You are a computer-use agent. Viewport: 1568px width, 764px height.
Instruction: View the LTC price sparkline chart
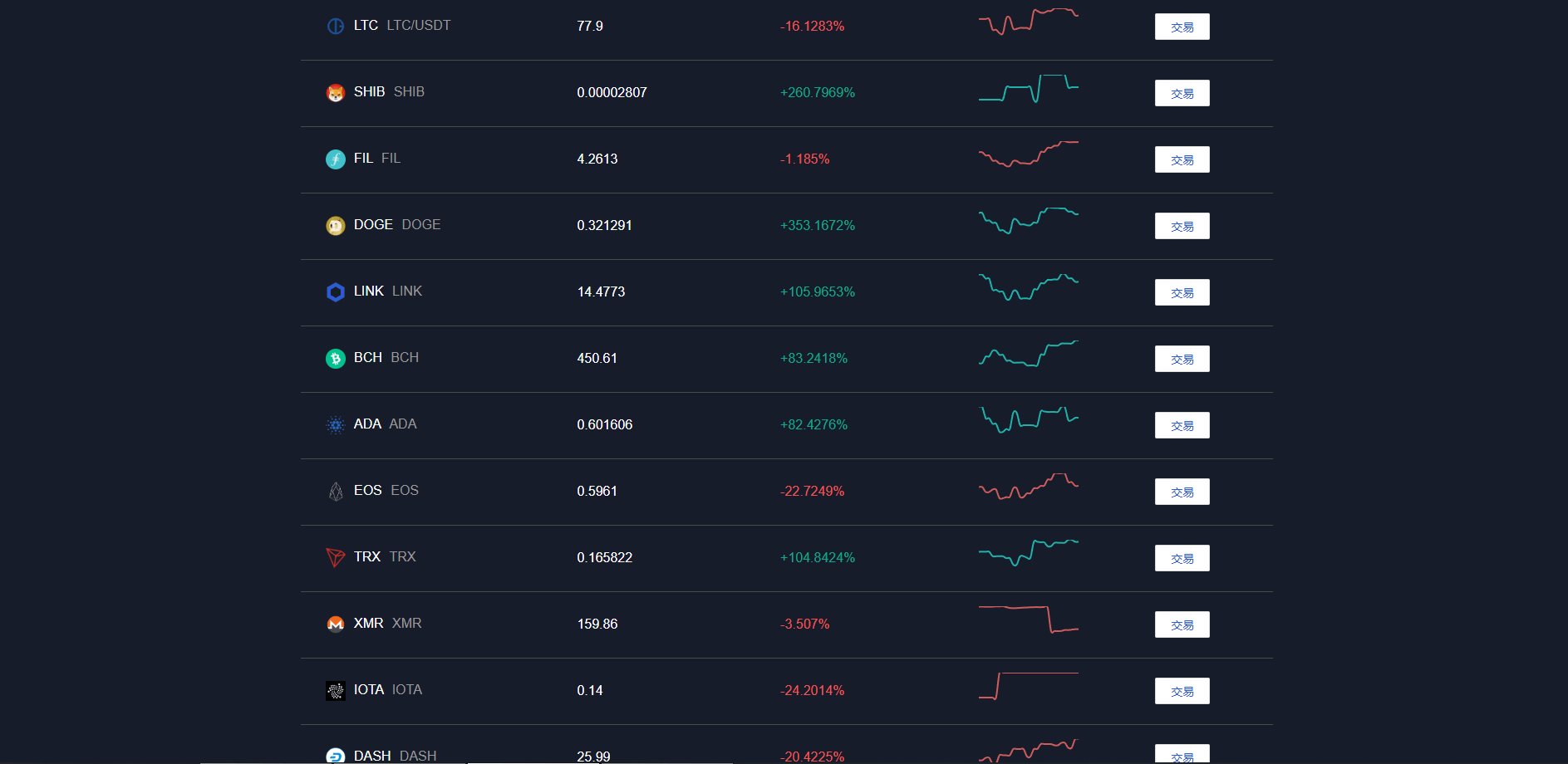coord(1029,22)
